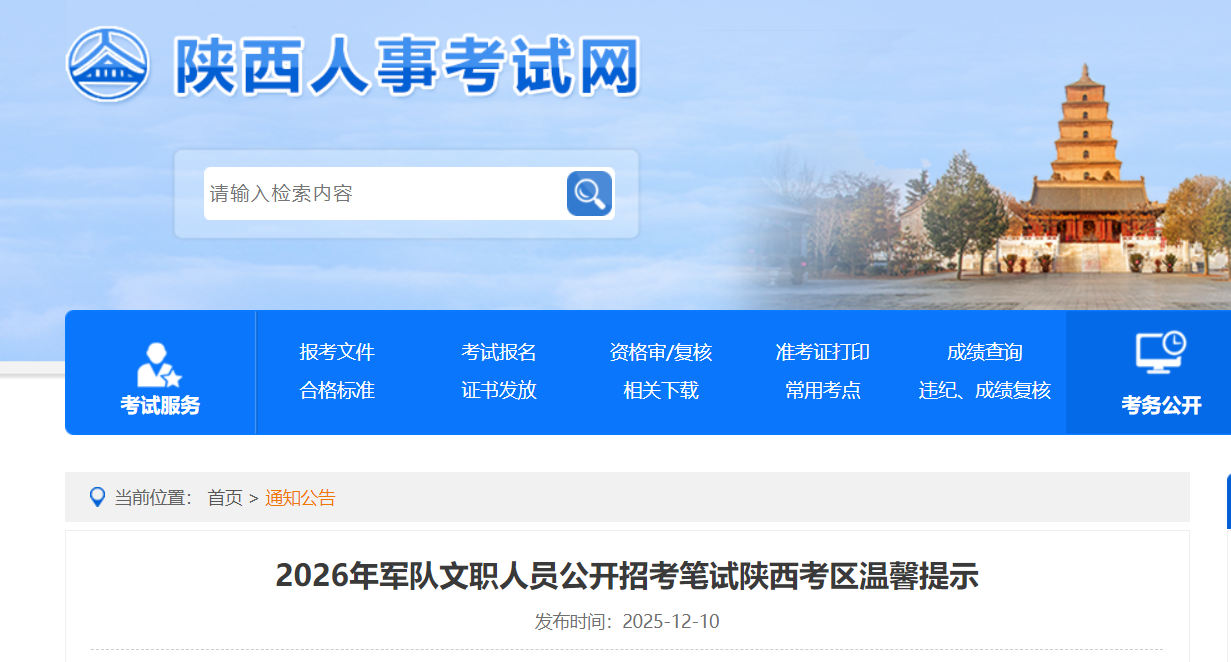This screenshot has height=662, width=1231.
Task: Open 成绩查询 from navigation bar
Action: 984,352
